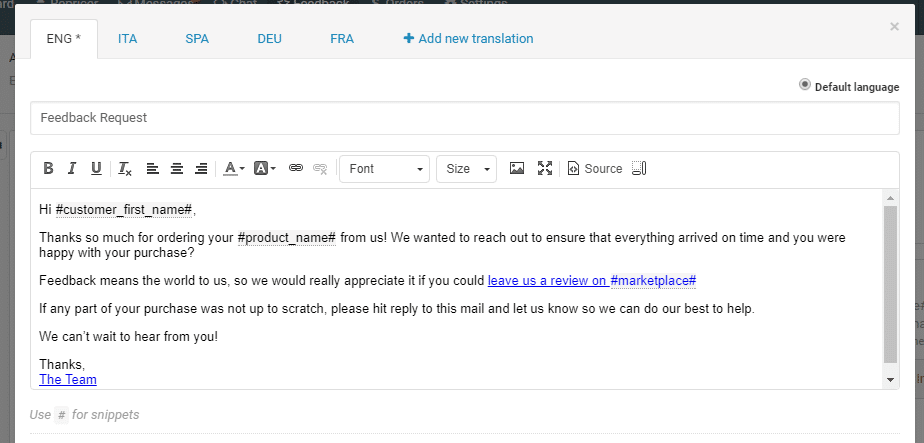The width and height of the screenshot is (924, 443).
Task: Open the Font dropdown
Action: [385, 169]
